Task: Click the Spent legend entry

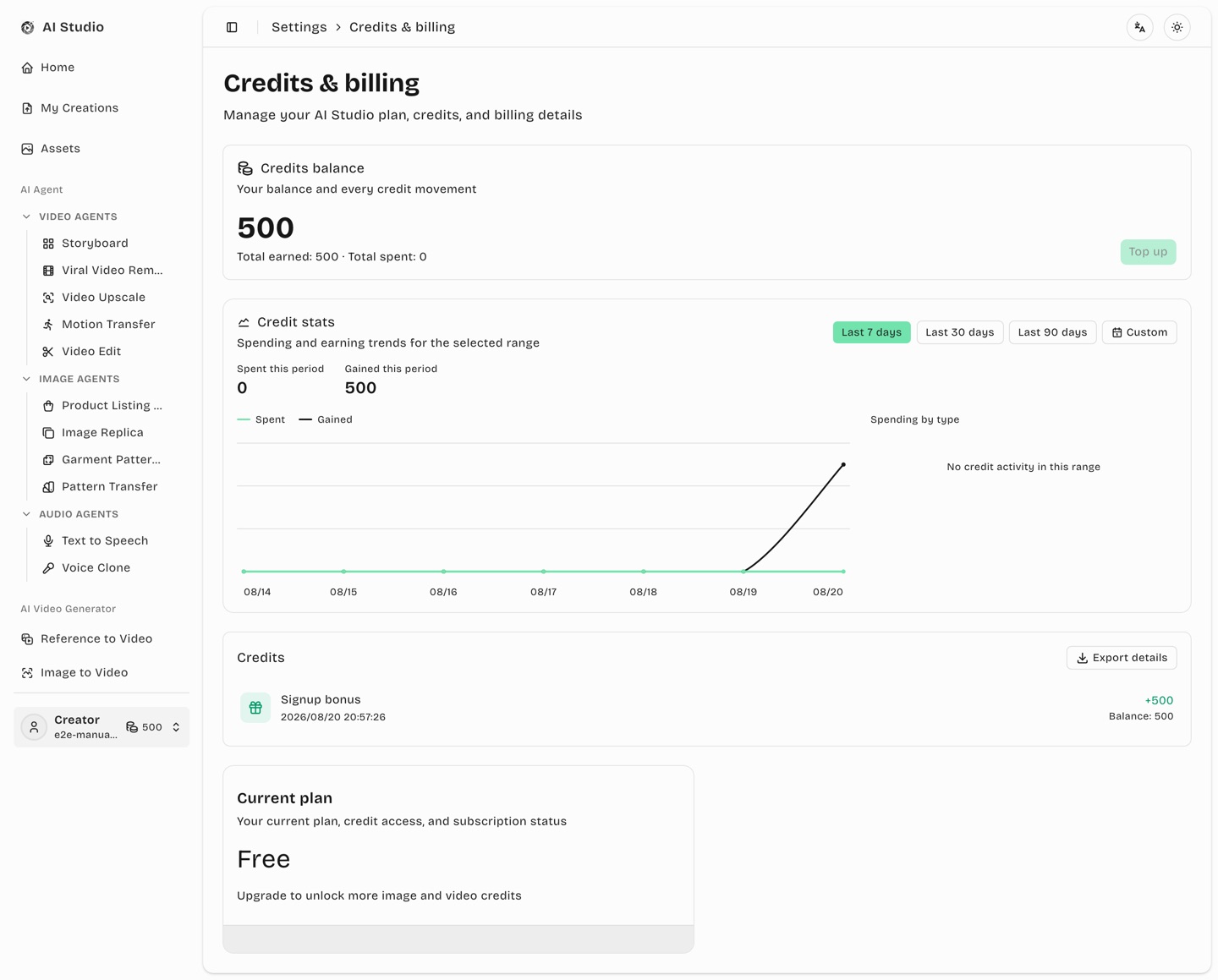Action: tap(261, 419)
